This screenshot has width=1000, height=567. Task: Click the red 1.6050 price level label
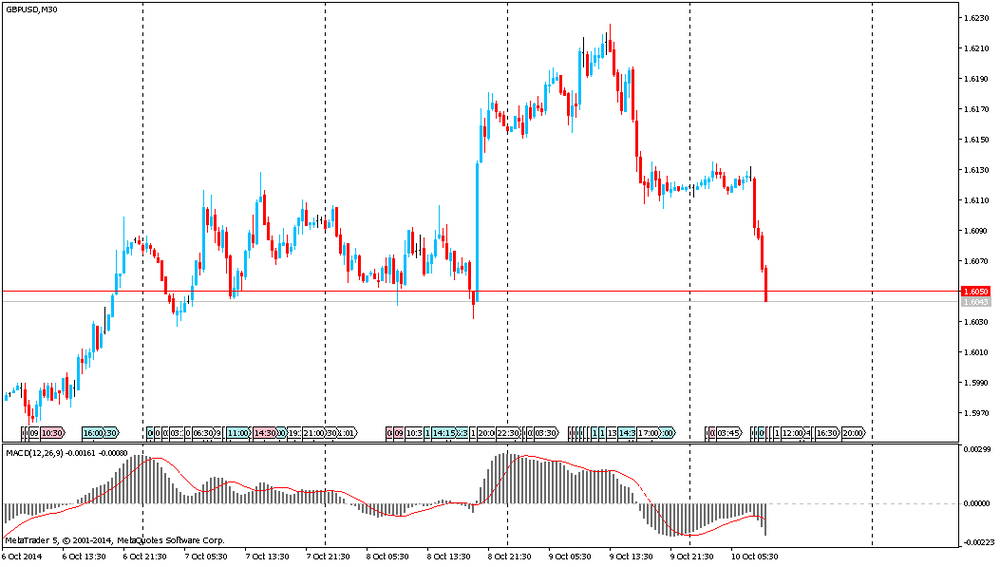[x=974, y=291]
